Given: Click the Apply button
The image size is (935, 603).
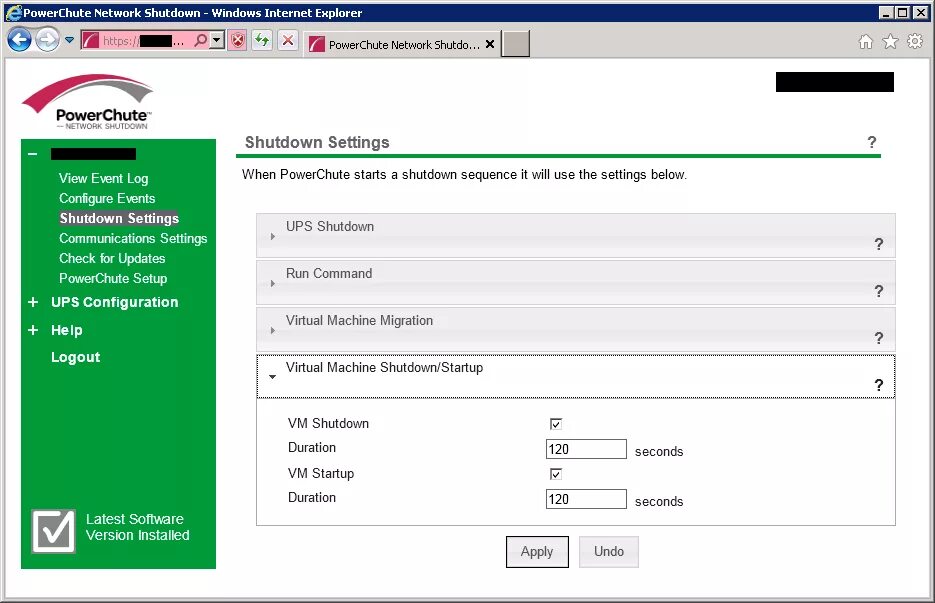Looking at the screenshot, I should (x=537, y=552).
